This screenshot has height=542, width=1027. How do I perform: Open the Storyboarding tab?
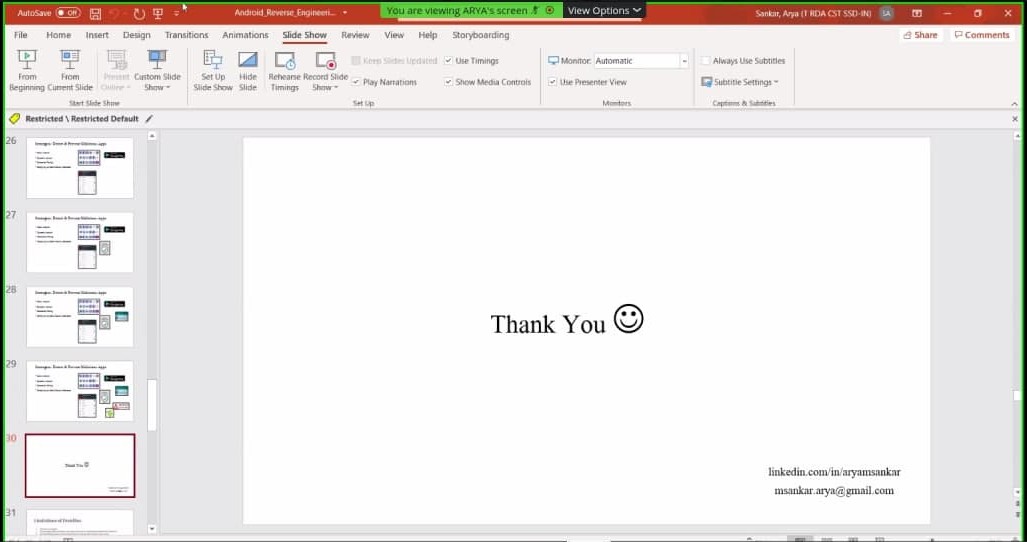pyautogui.click(x=481, y=35)
